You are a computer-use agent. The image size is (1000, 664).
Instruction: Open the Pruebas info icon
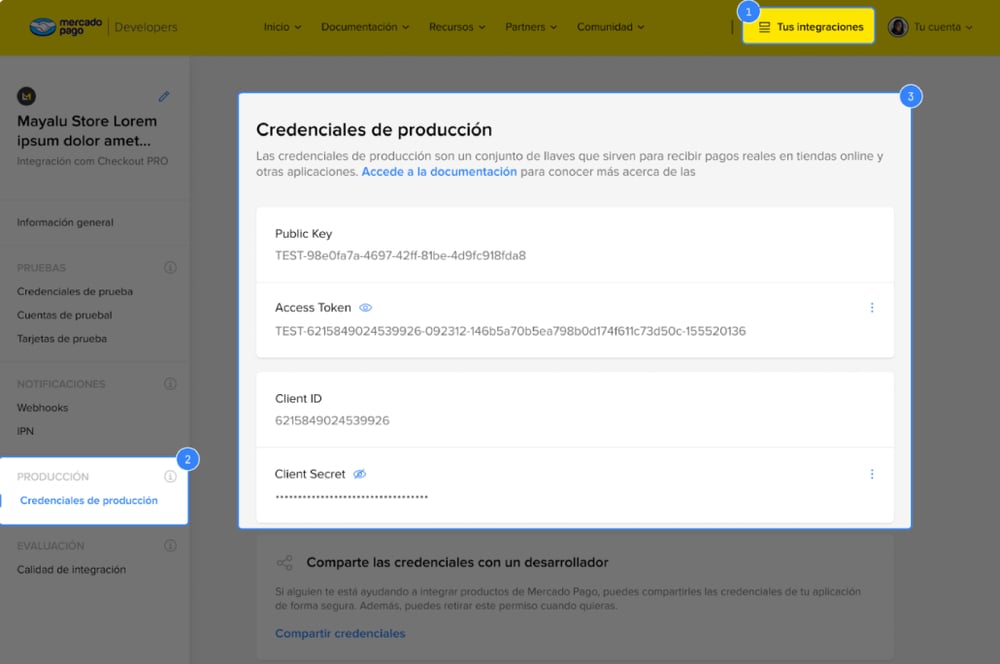pos(170,267)
